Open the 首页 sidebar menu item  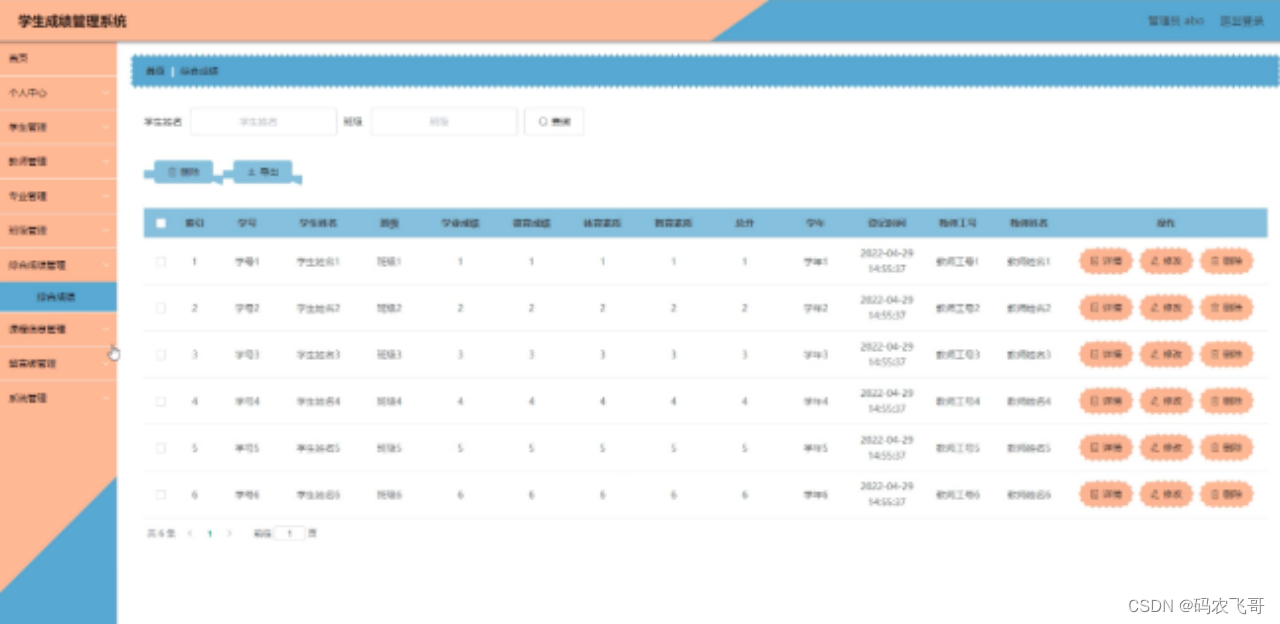coord(58,58)
